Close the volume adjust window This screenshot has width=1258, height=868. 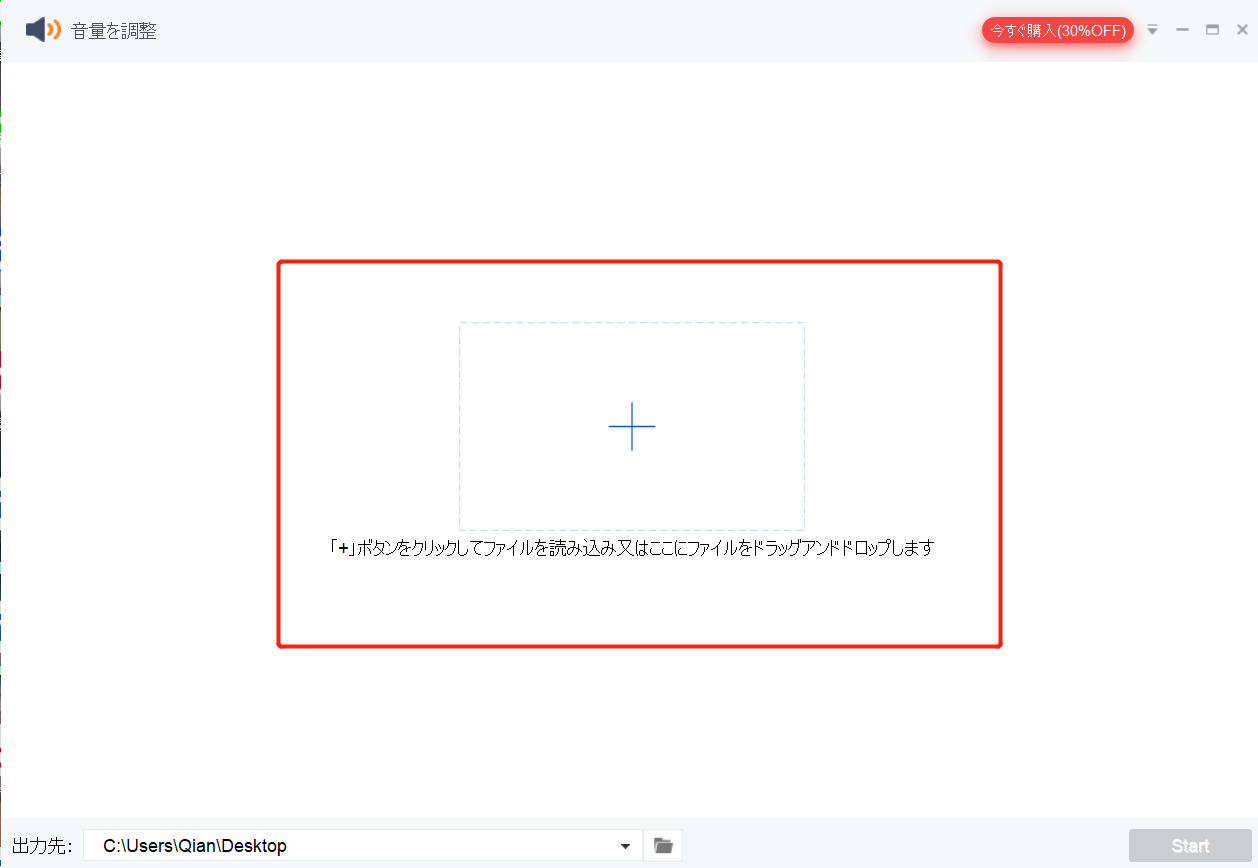click(x=1242, y=30)
